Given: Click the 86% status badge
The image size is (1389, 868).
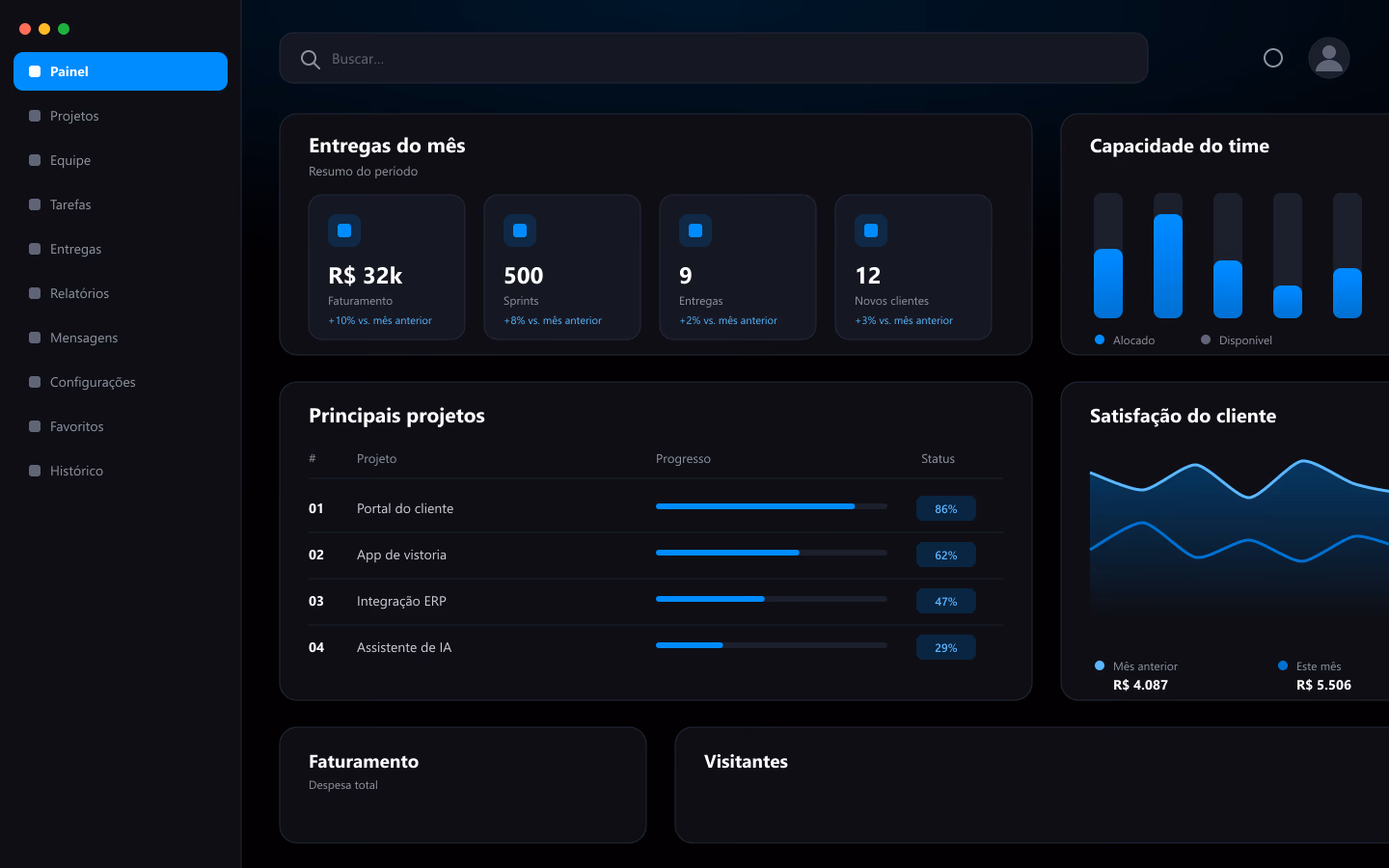Looking at the screenshot, I should coord(946,508).
